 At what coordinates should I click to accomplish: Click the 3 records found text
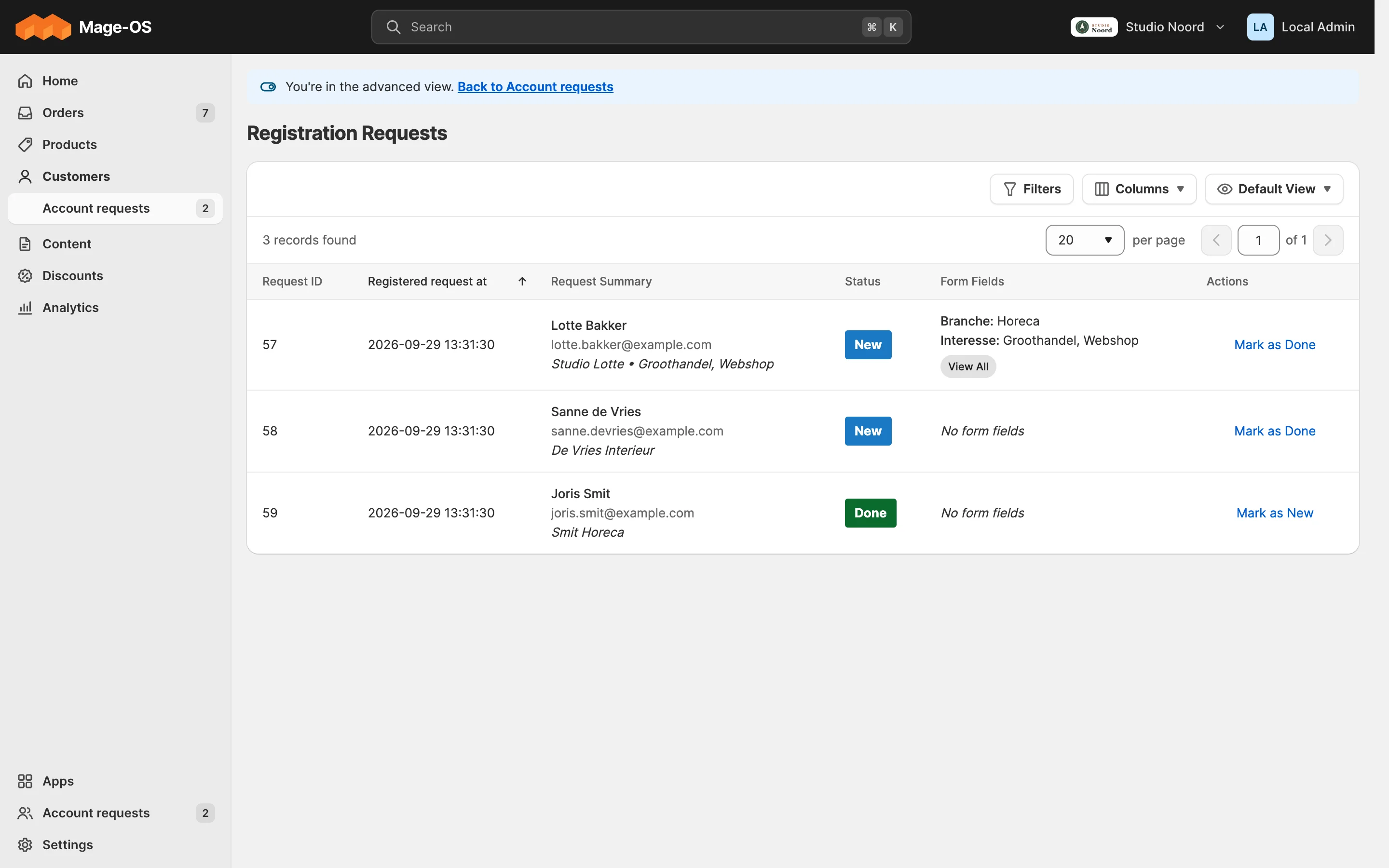coord(309,240)
